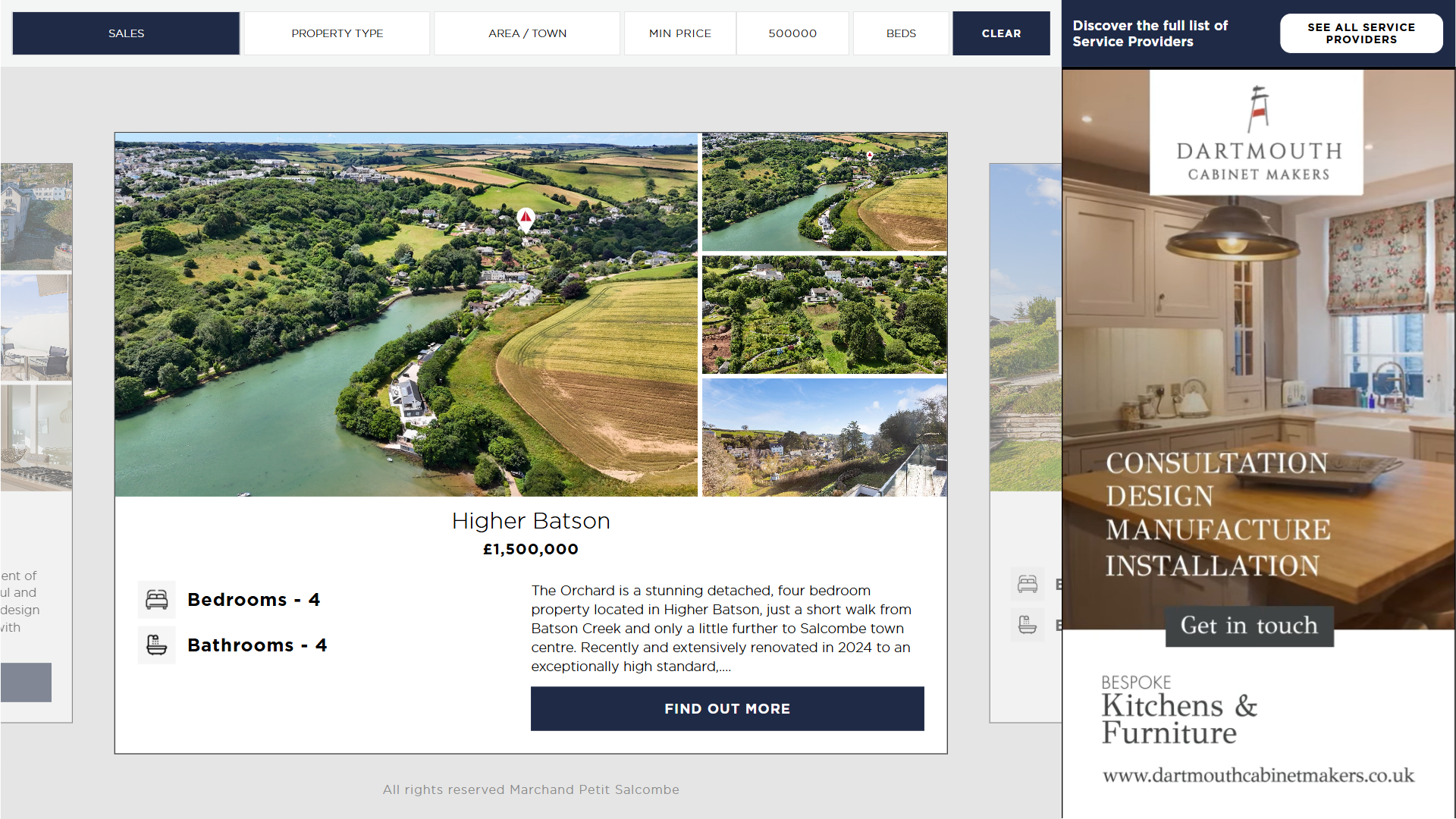Viewport: 1456px width, 819px height.
Task: Click the bathtub icon on the next property card
Action: pyautogui.click(x=1028, y=625)
